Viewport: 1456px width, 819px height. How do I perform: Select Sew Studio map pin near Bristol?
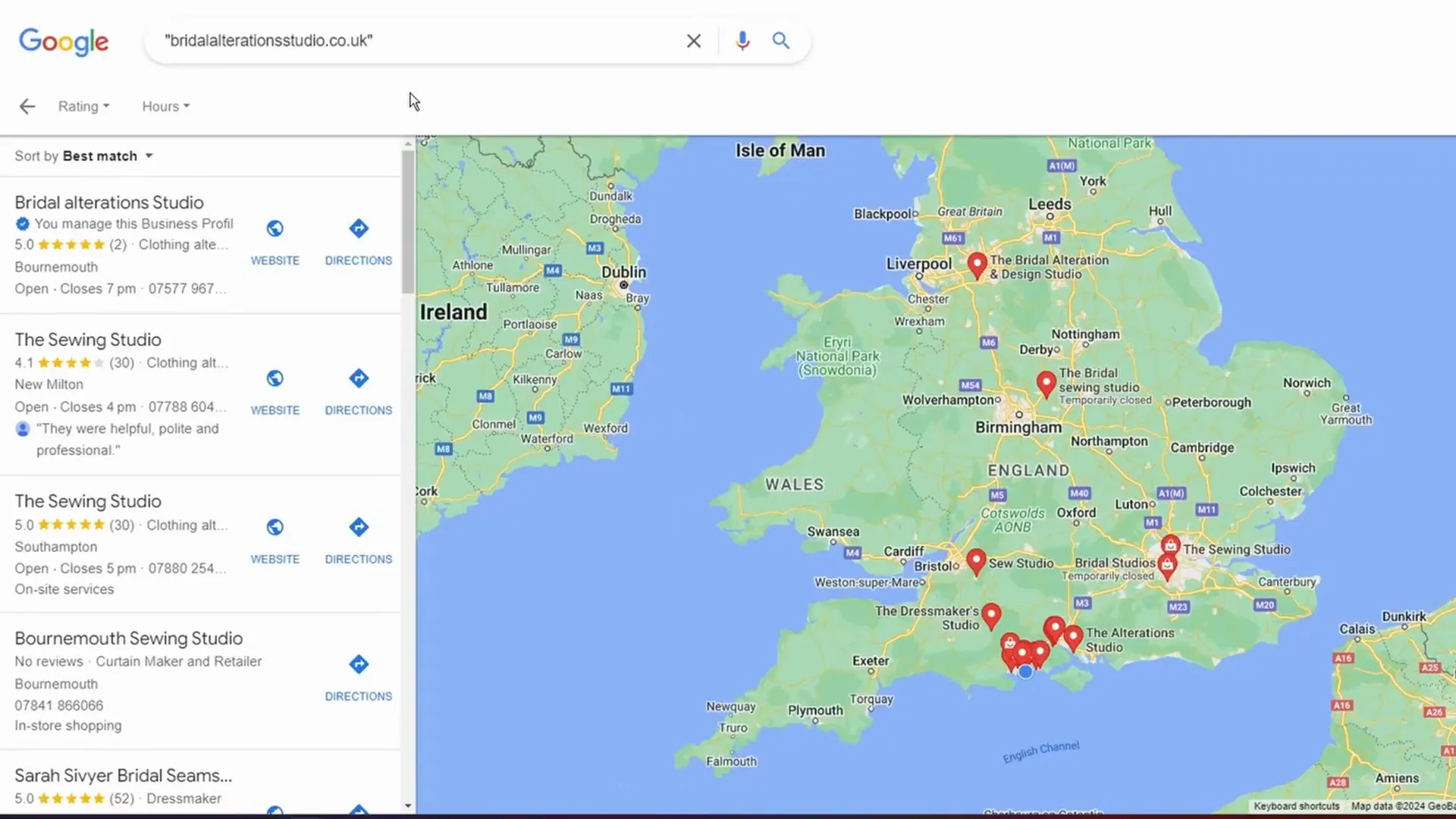tap(976, 561)
